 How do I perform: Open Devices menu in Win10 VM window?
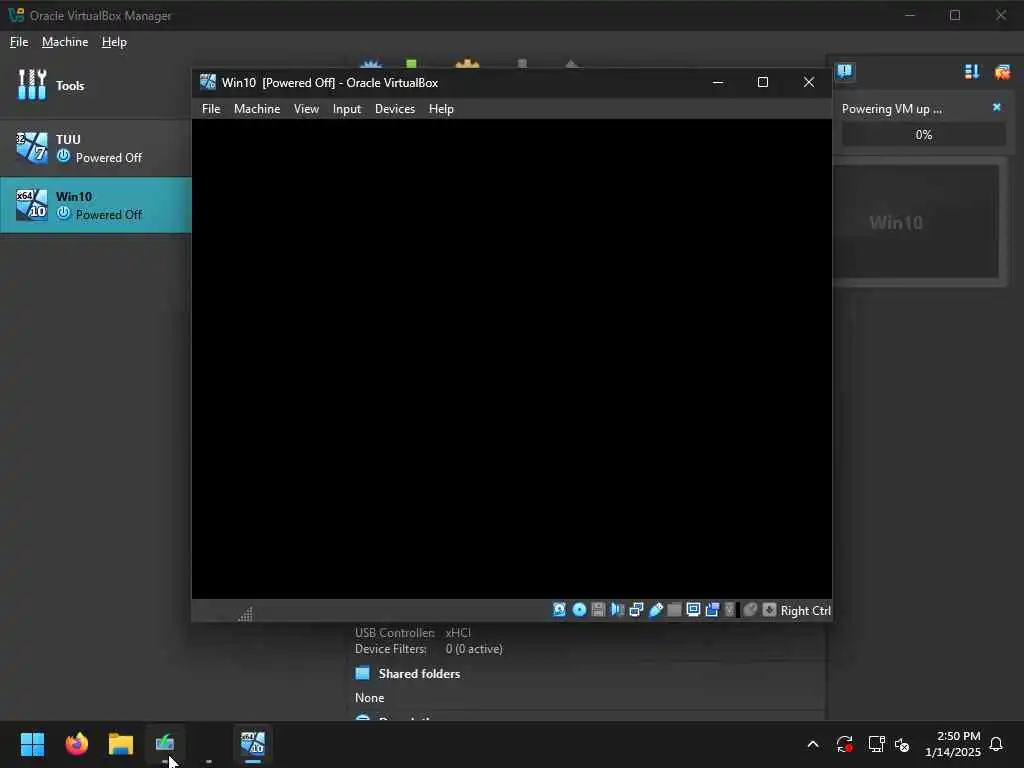point(394,109)
